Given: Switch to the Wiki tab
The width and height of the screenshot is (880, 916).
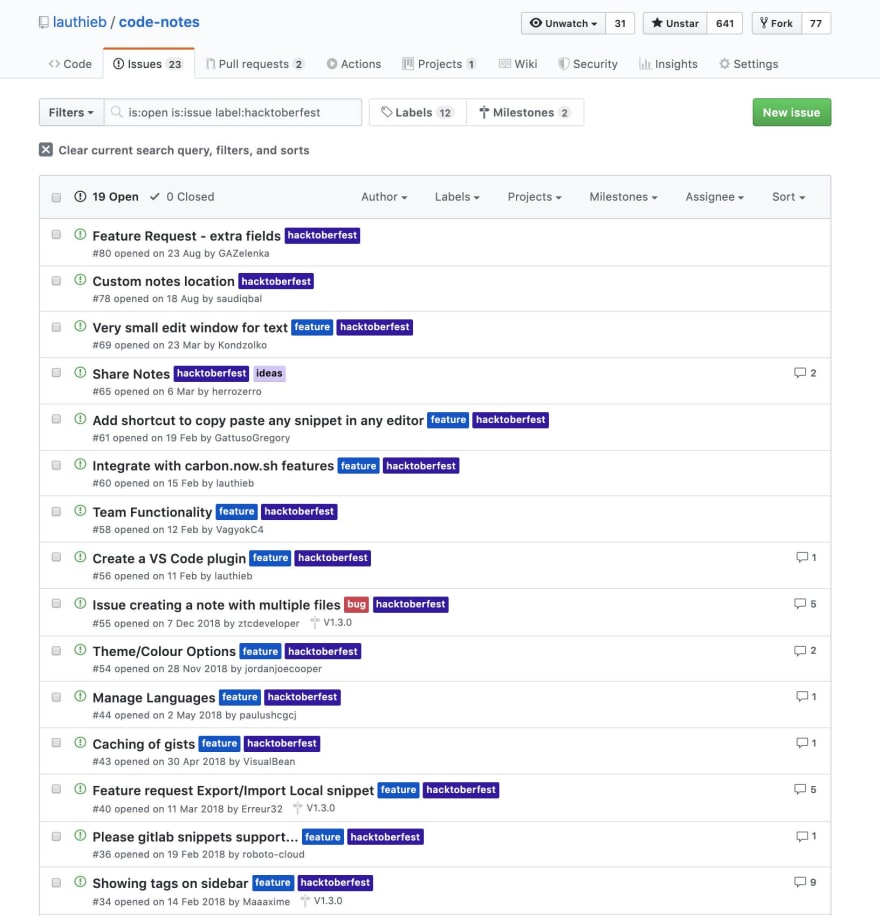Looking at the screenshot, I should (x=518, y=64).
